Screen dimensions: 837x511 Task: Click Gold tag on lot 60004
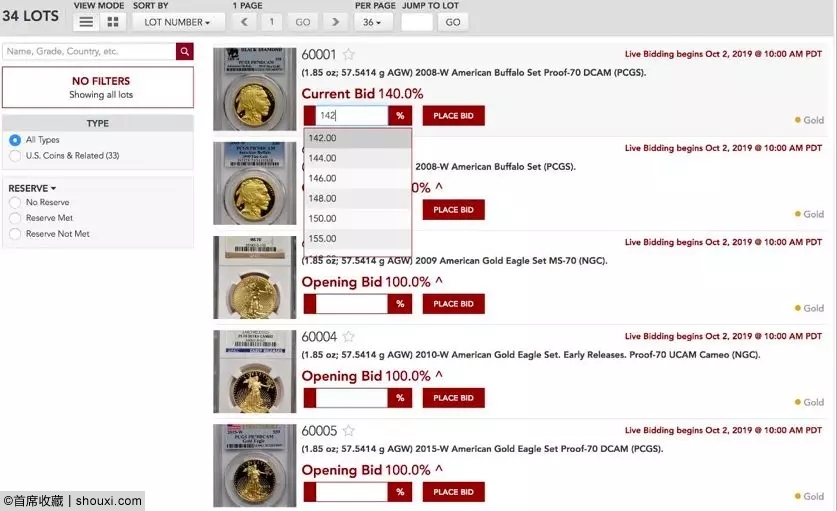[x=809, y=402]
